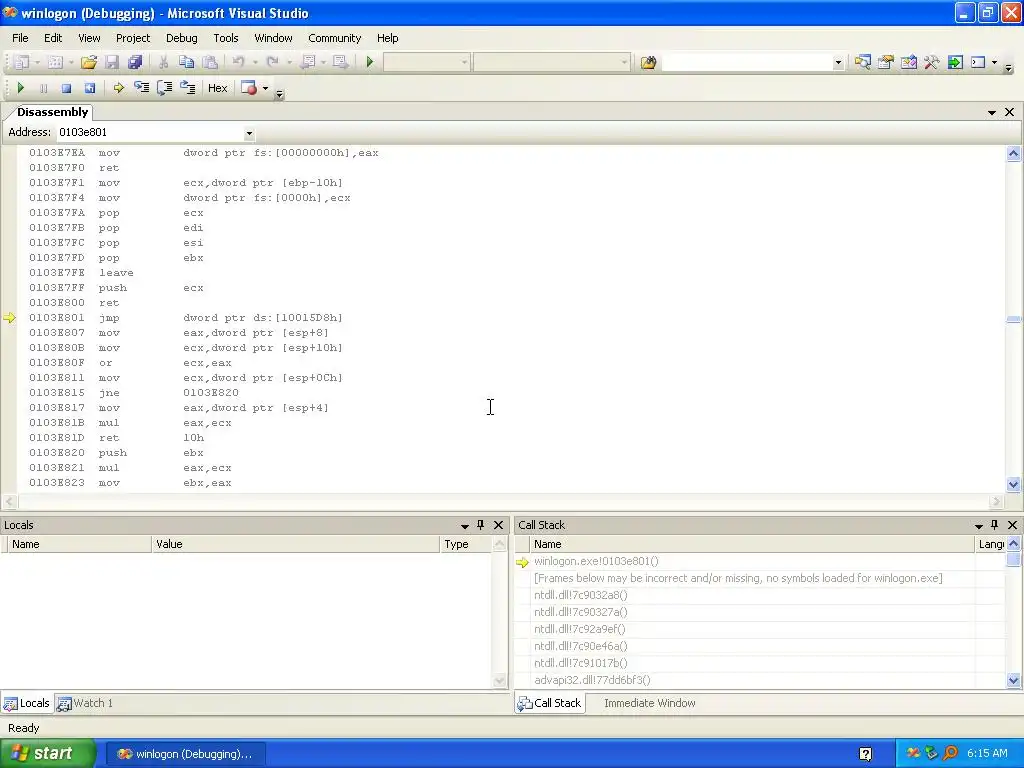Click the Windows Start button
Screen dimensions: 1024x768
48,754
